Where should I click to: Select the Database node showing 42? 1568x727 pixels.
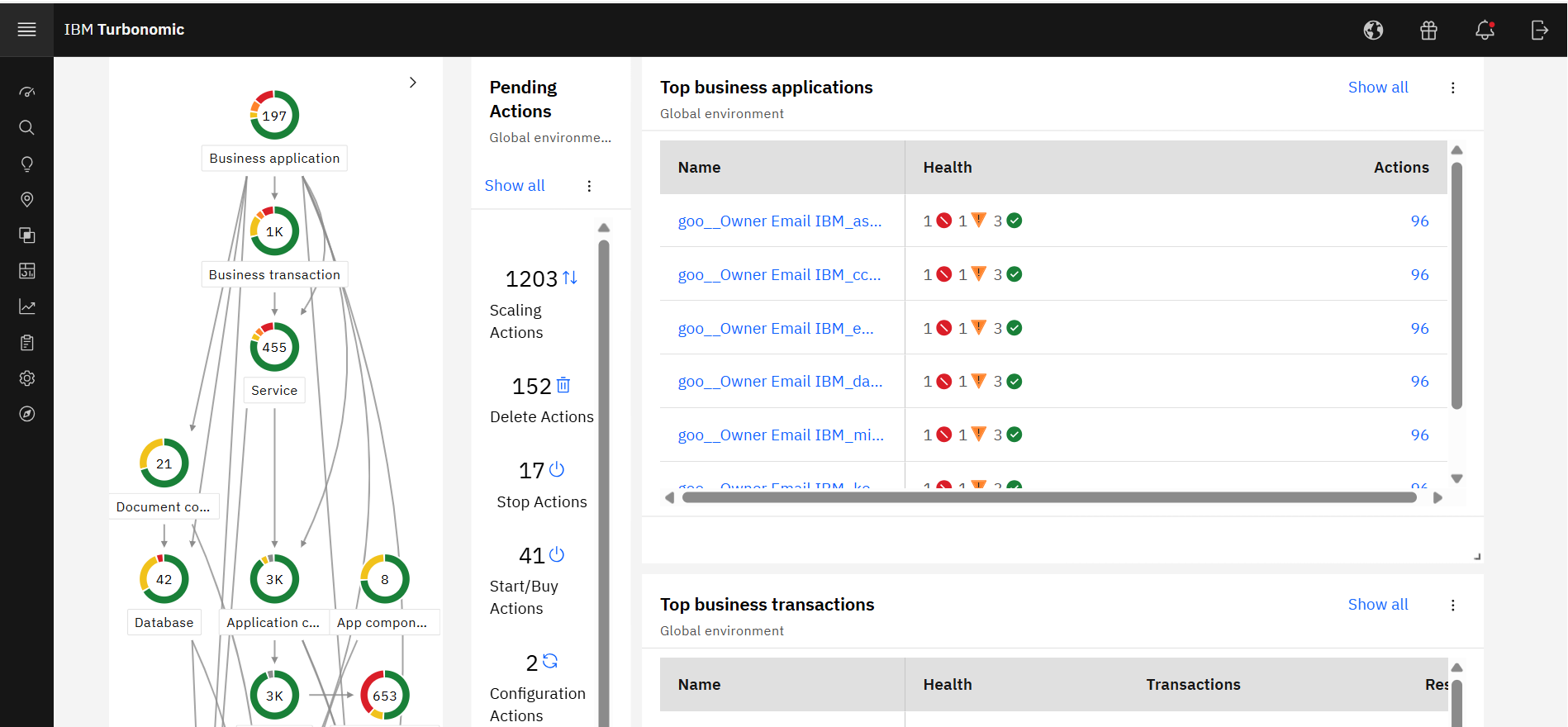[x=164, y=579]
